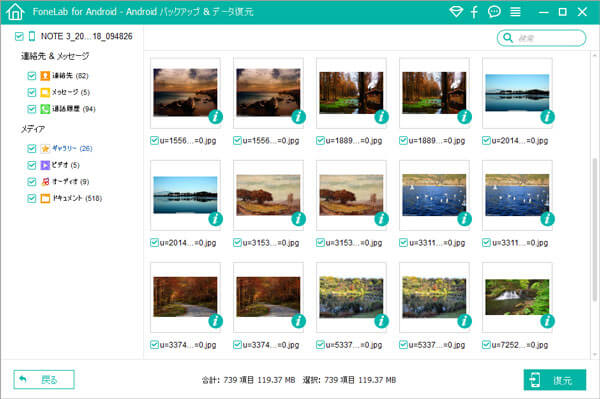Click the 復元 restore button
This screenshot has height=399, width=600.
coord(555,379)
